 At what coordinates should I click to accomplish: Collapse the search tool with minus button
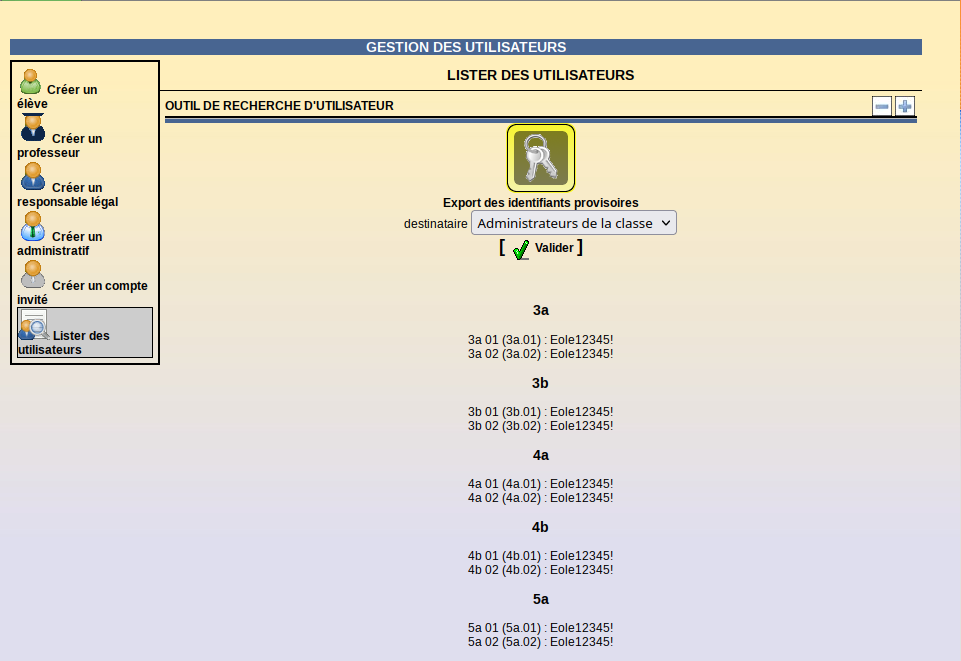882,106
